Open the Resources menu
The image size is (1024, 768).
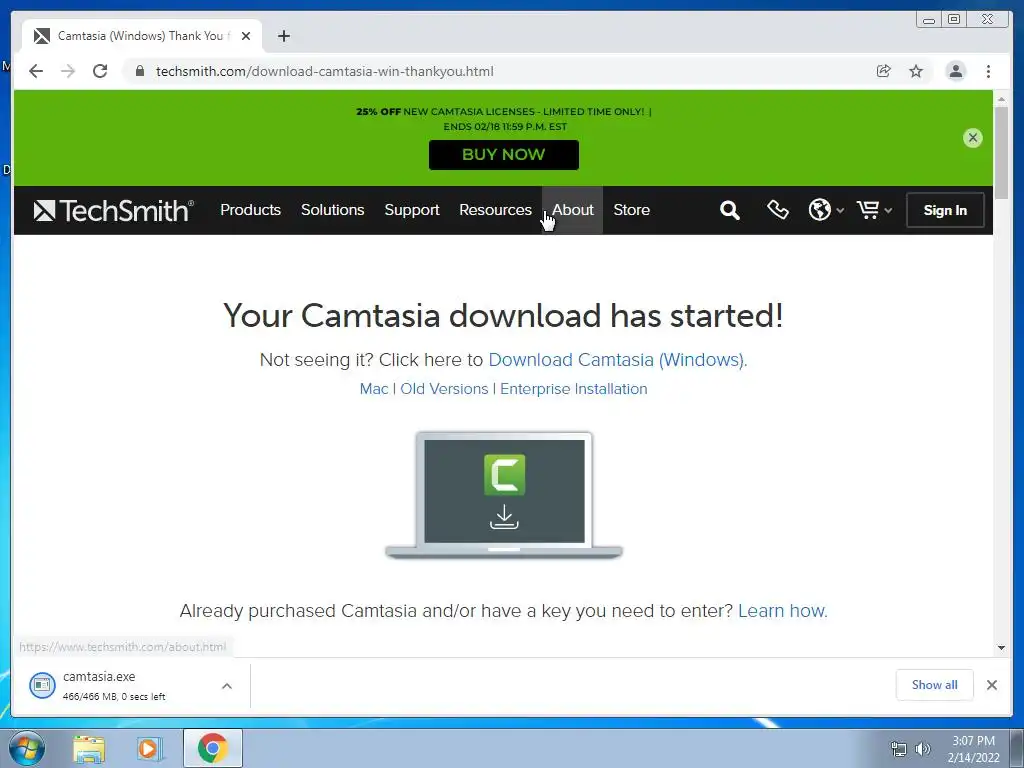(496, 210)
